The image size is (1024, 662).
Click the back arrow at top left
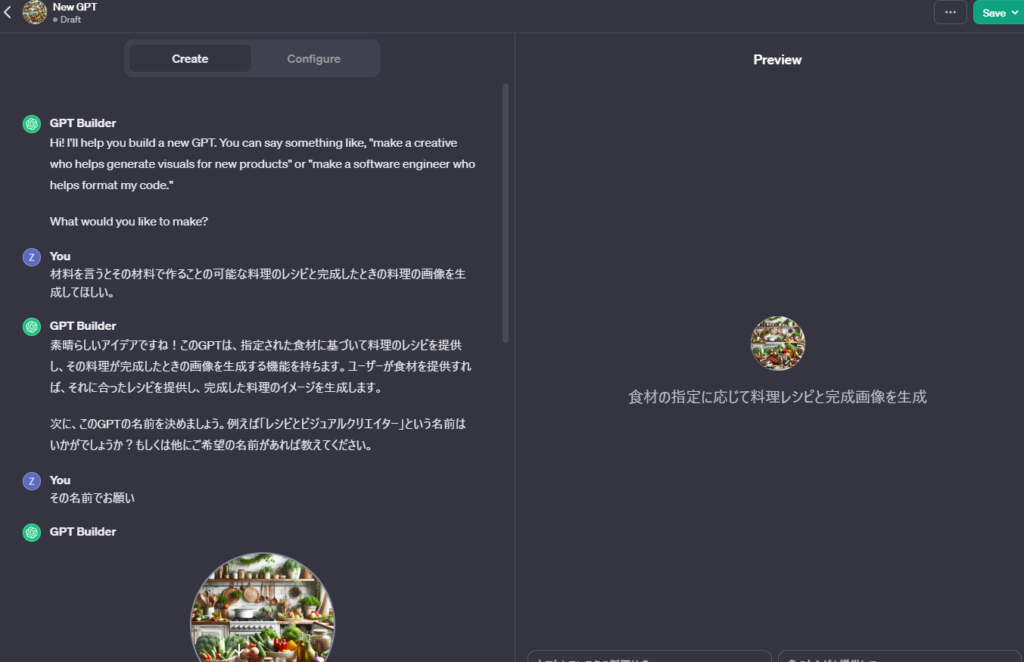pos(8,13)
